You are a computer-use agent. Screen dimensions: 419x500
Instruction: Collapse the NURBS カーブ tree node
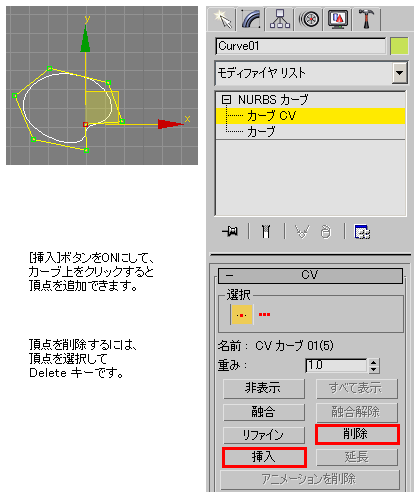(x=226, y=99)
